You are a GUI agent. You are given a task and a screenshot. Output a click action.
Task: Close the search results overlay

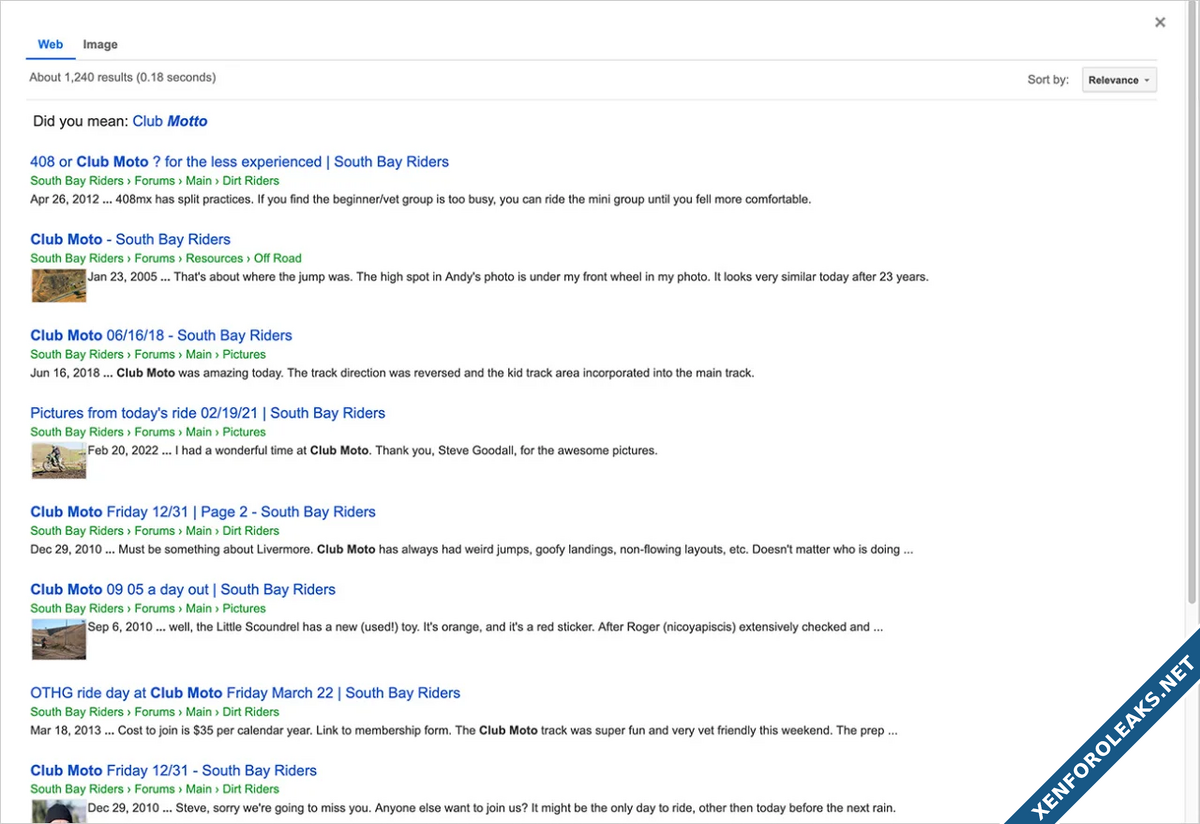[x=1160, y=22]
